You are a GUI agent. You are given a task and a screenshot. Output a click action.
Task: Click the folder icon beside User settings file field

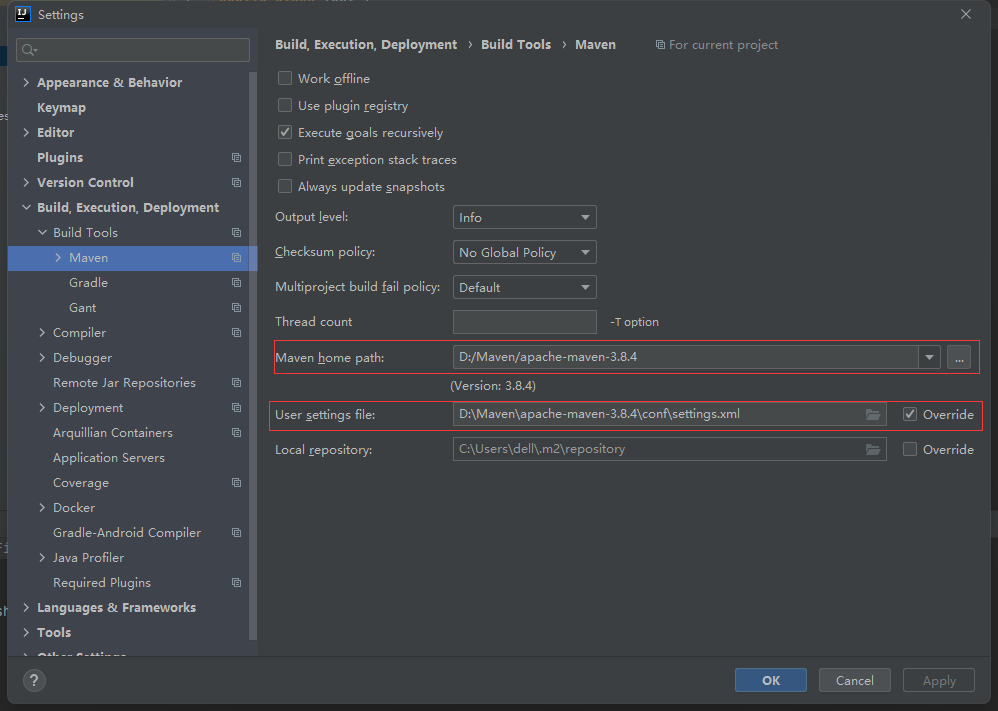click(873, 413)
